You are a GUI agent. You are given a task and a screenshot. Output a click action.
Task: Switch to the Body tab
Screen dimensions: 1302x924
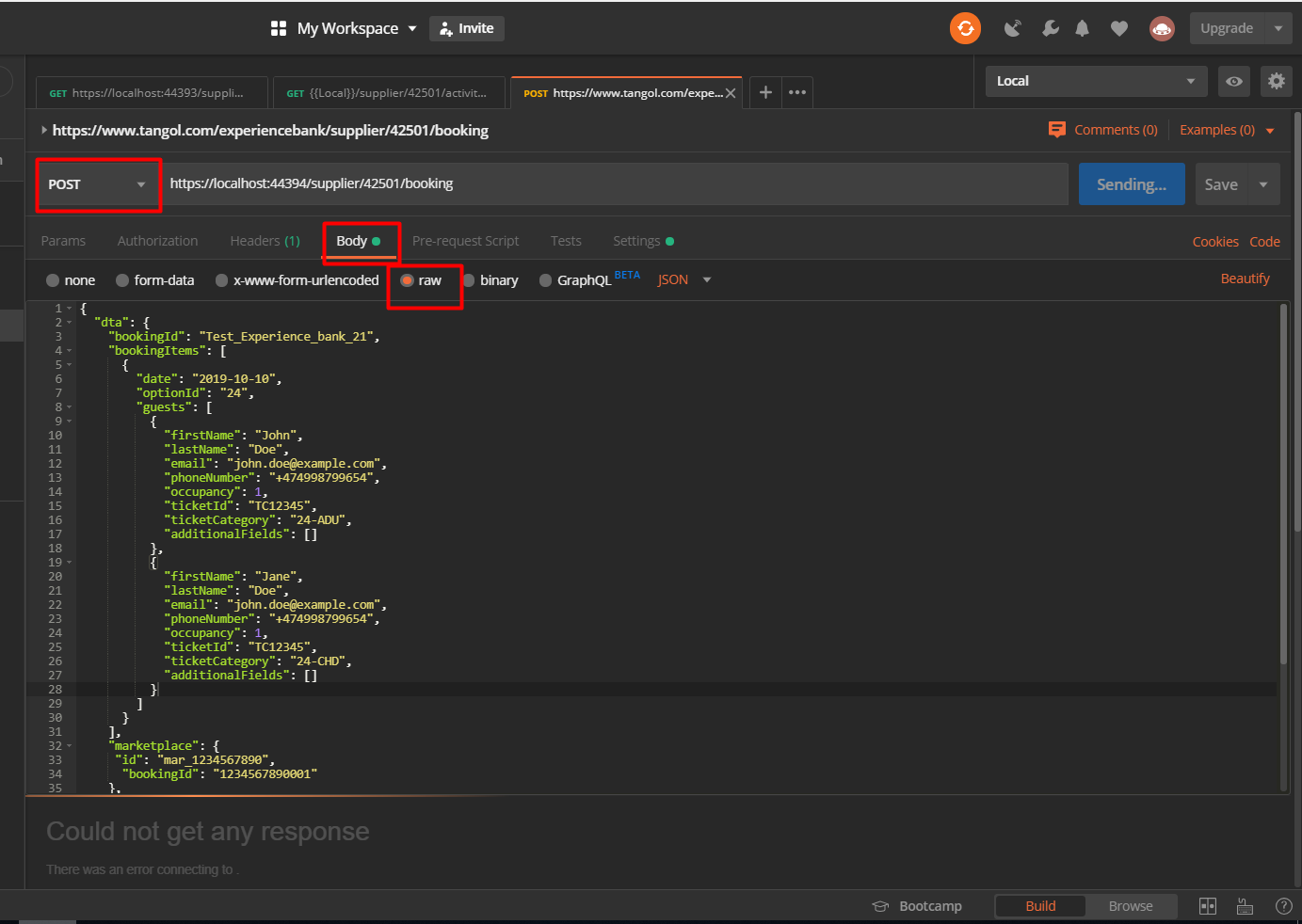click(359, 241)
